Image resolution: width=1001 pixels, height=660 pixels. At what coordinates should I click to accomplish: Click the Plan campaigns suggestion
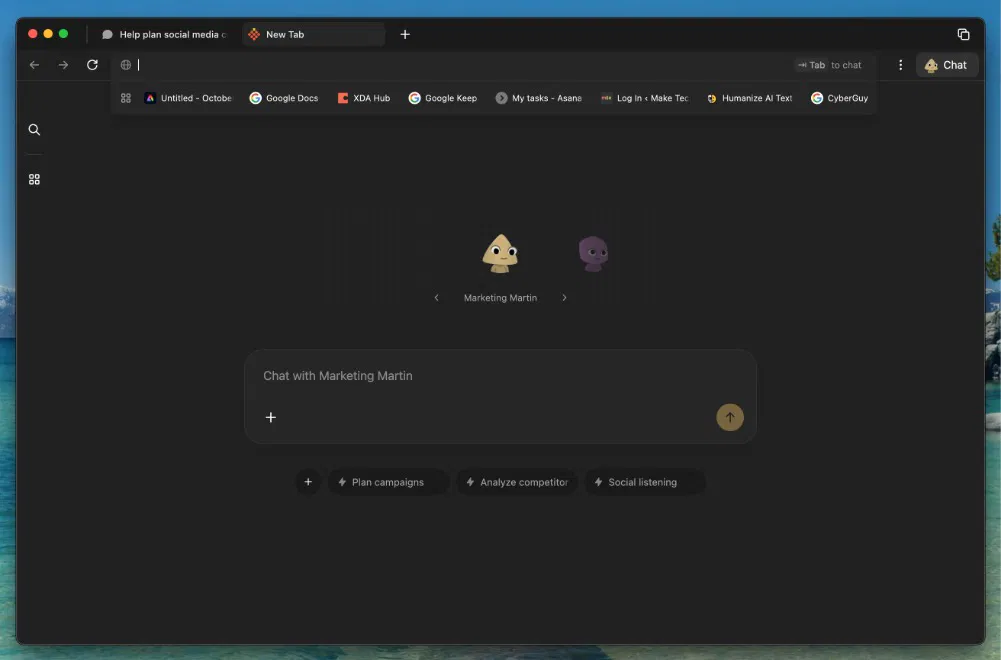pyautogui.click(x=387, y=482)
